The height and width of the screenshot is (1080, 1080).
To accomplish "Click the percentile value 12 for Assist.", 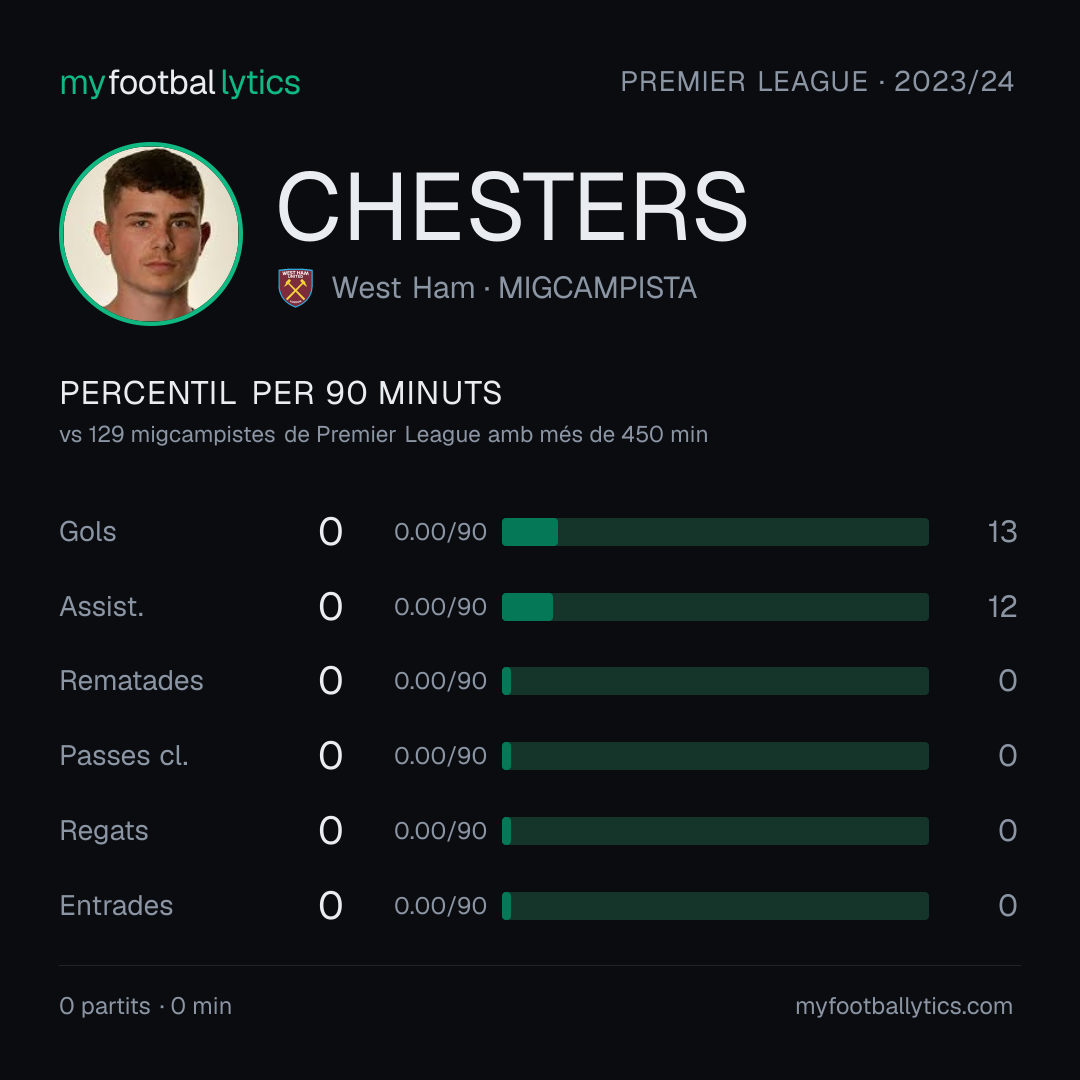I will [x=1002, y=607].
